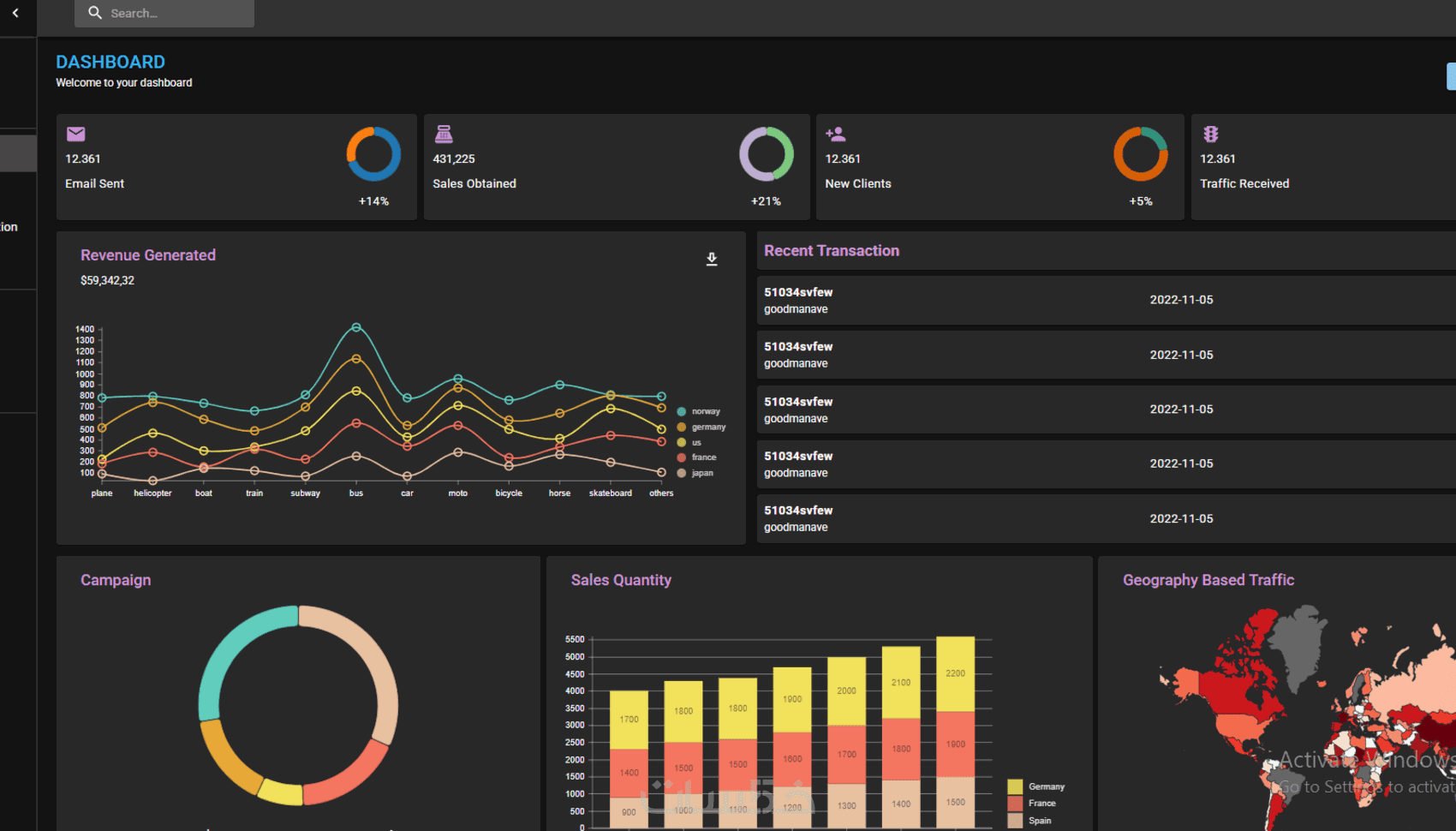Click the 12.361 value above New Clients
1456x831 pixels.
(843, 158)
